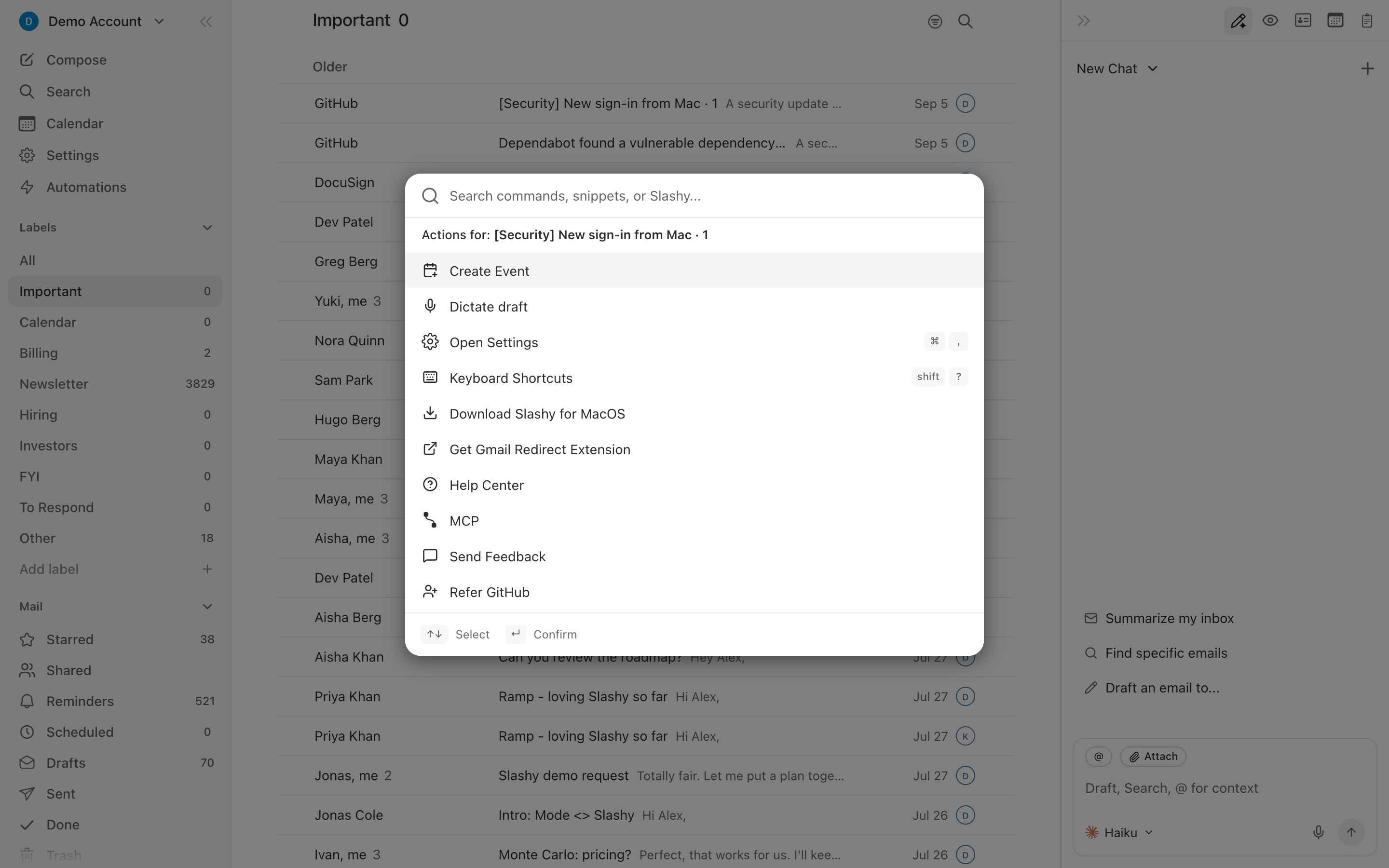This screenshot has height=868, width=1389.
Task: Click the @ mention button in chat box
Action: tap(1099, 757)
